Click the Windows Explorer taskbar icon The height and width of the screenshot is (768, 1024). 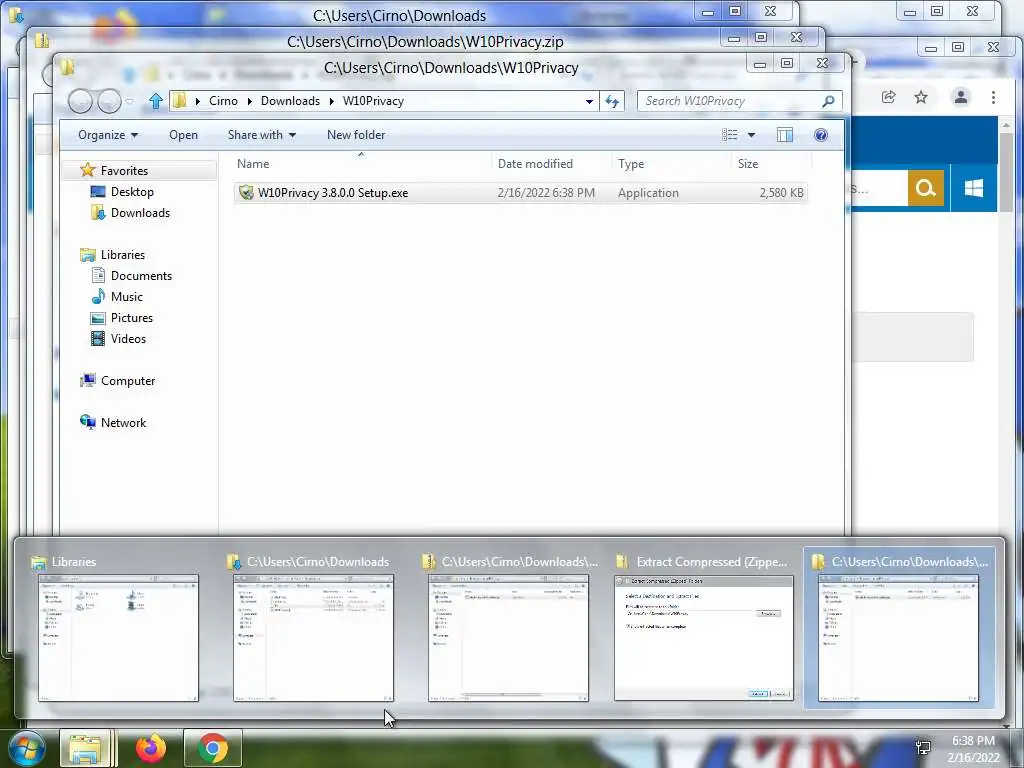[86, 749]
